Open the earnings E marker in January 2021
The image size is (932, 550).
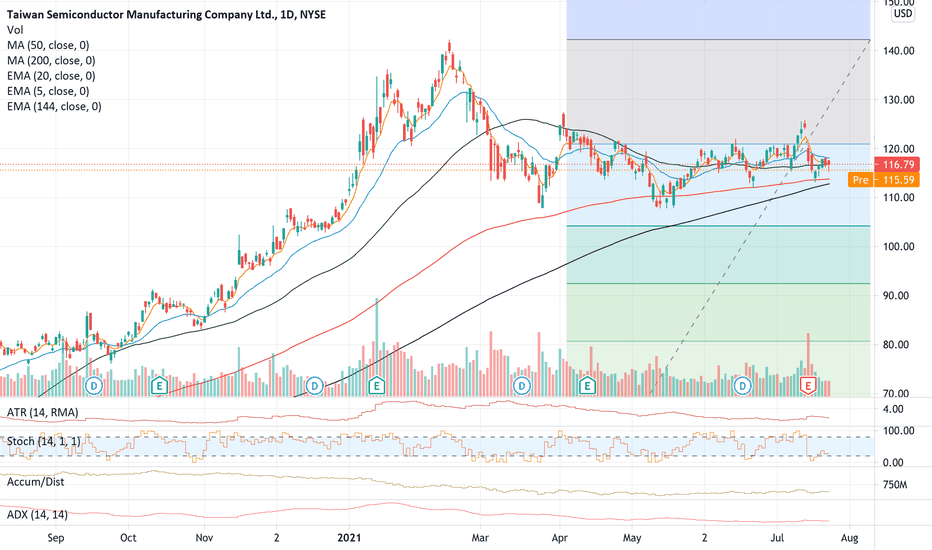(376, 386)
